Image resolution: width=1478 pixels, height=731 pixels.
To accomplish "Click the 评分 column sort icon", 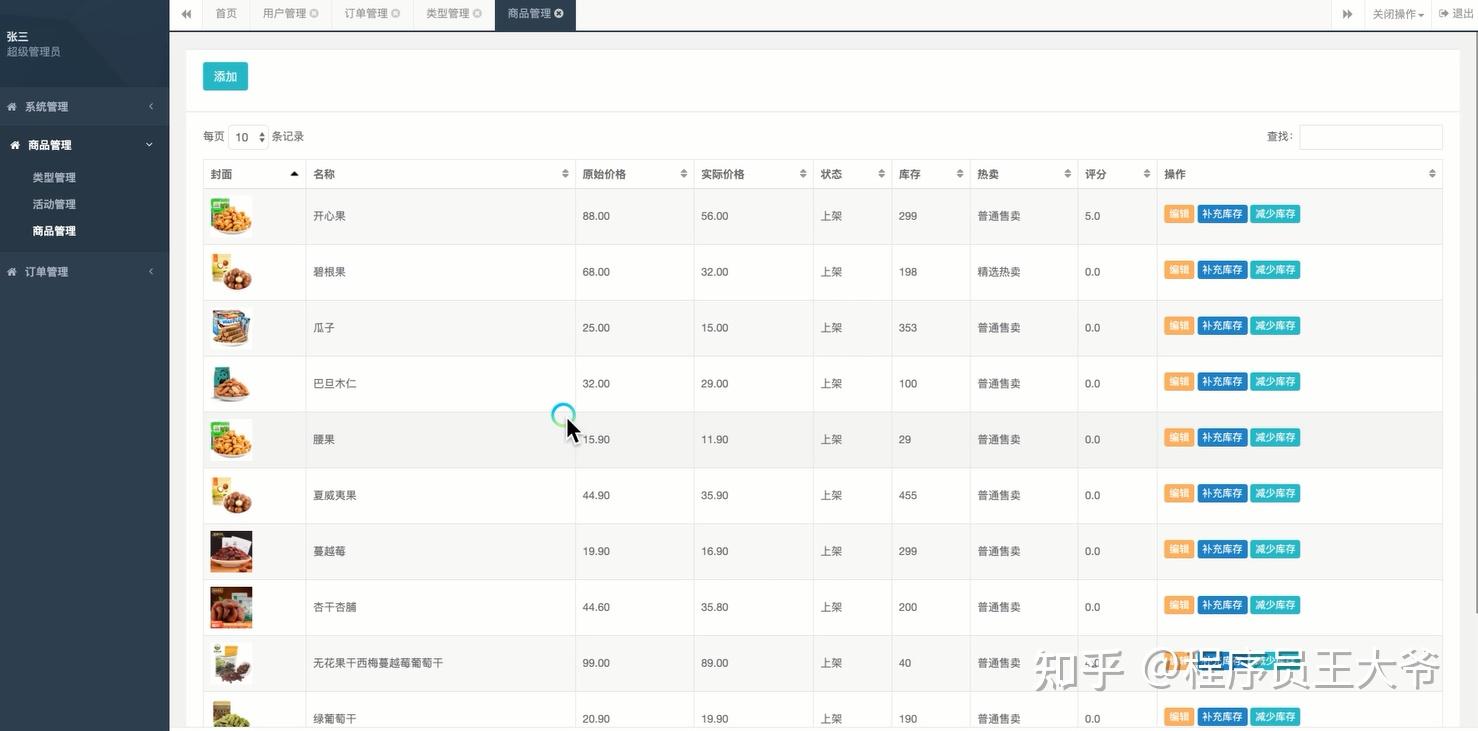I will (1147, 173).
